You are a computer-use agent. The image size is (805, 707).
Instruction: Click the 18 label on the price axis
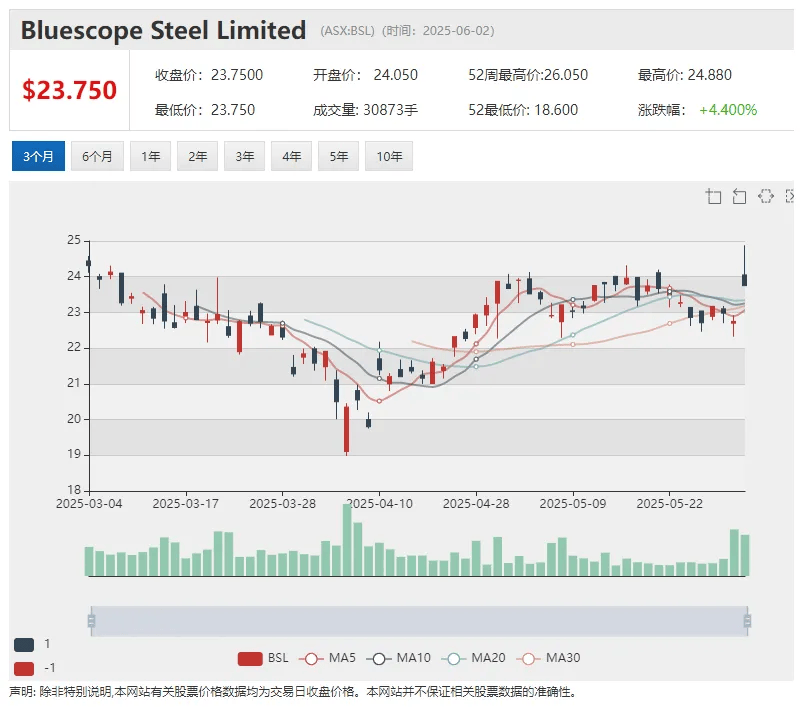[x=74, y=490]
